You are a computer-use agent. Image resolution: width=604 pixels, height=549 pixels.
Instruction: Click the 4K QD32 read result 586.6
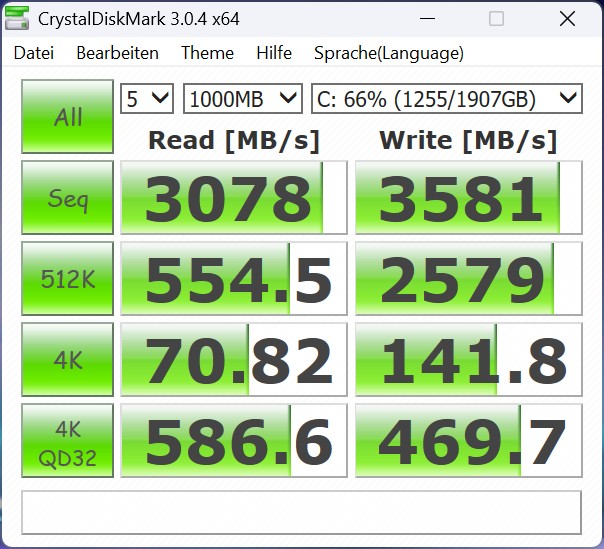click(234, 440)
